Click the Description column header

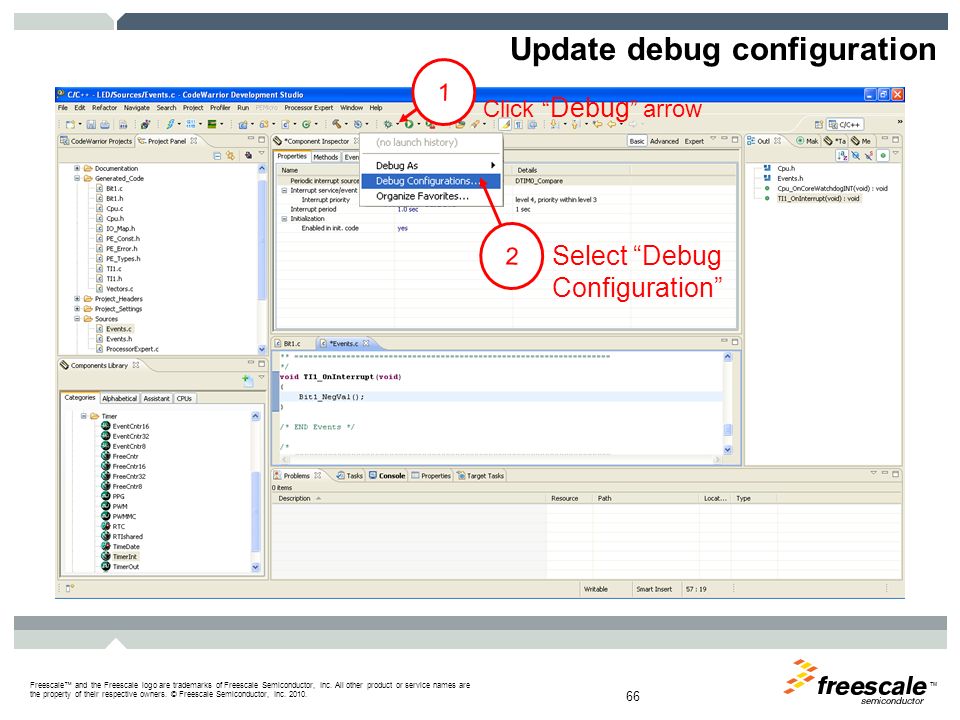(294, 499)
